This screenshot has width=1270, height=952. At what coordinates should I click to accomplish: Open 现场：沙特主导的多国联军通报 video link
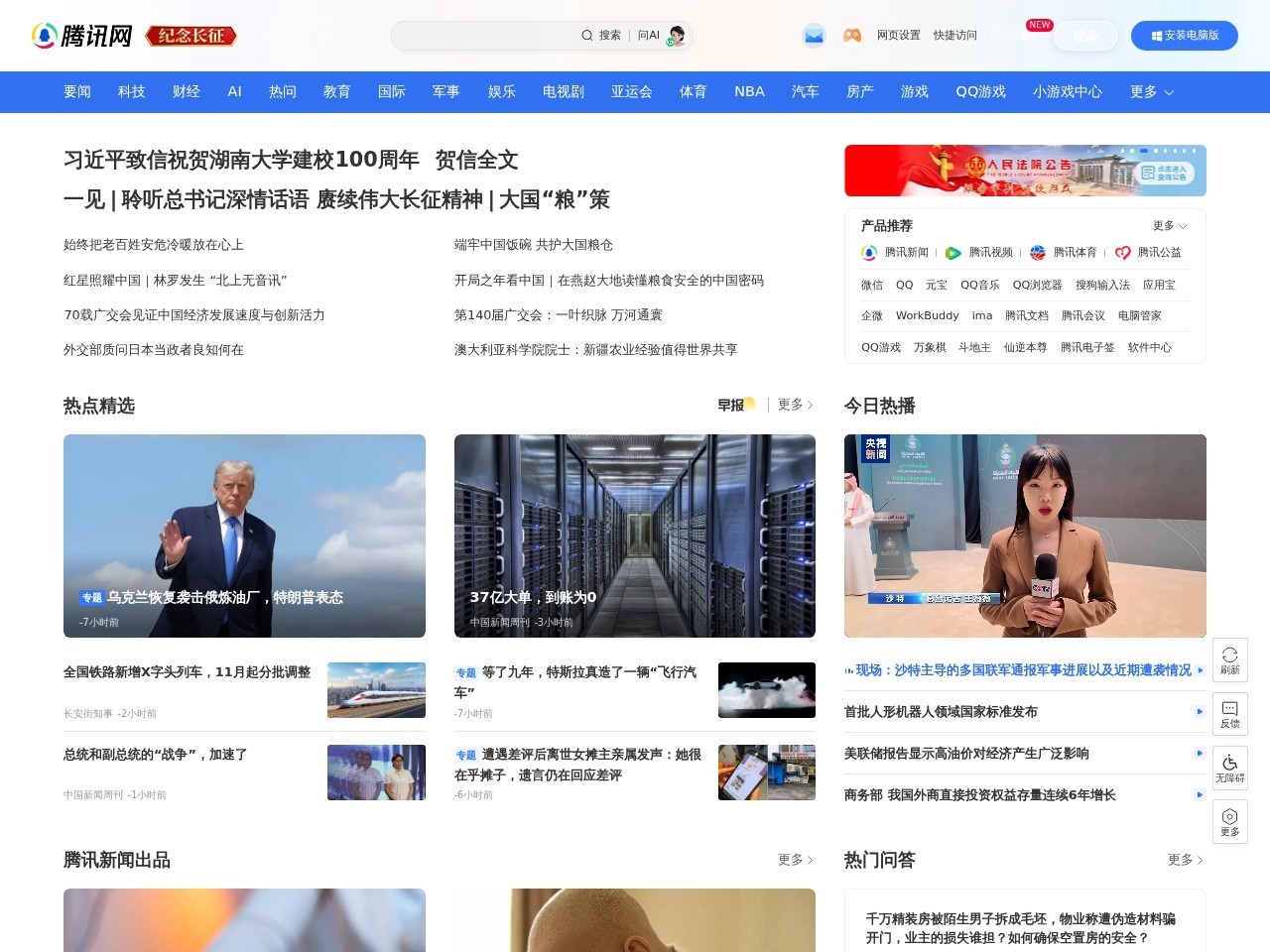pos(1024,670)
